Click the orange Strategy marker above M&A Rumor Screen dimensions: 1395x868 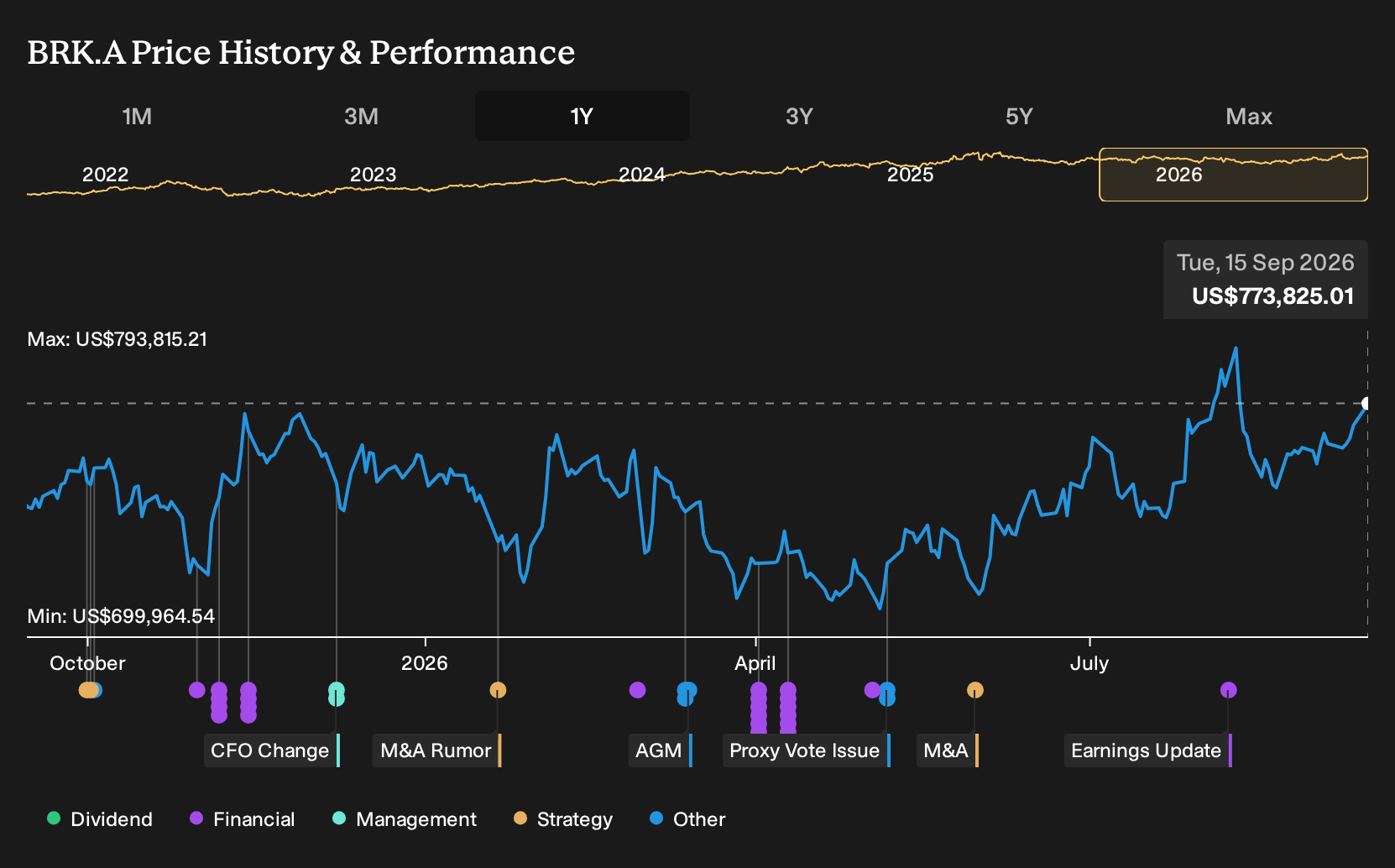click(x=498, y=690)
